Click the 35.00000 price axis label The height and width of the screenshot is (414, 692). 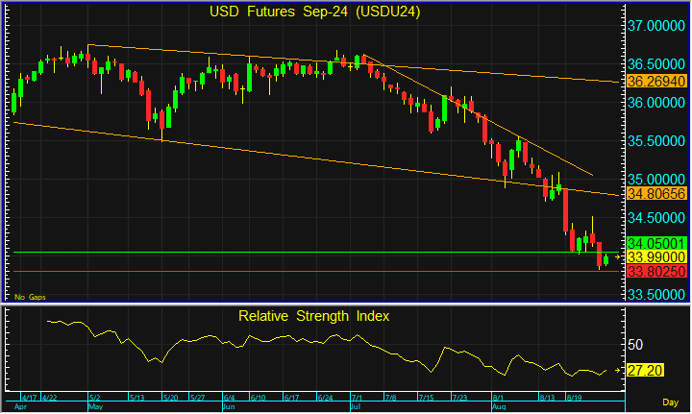(x=653, y=179)
